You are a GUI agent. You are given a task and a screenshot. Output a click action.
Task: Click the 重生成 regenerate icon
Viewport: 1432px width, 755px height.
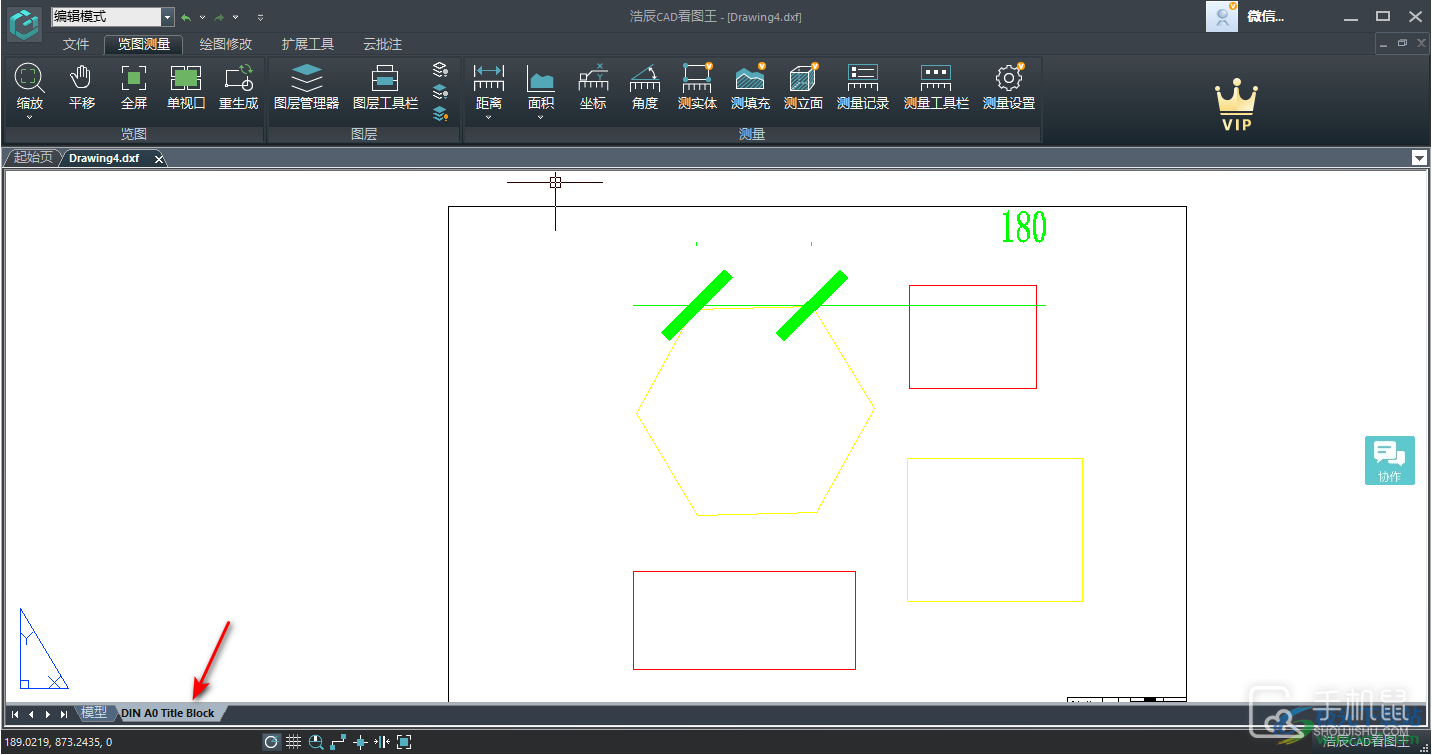pos(239,87)
